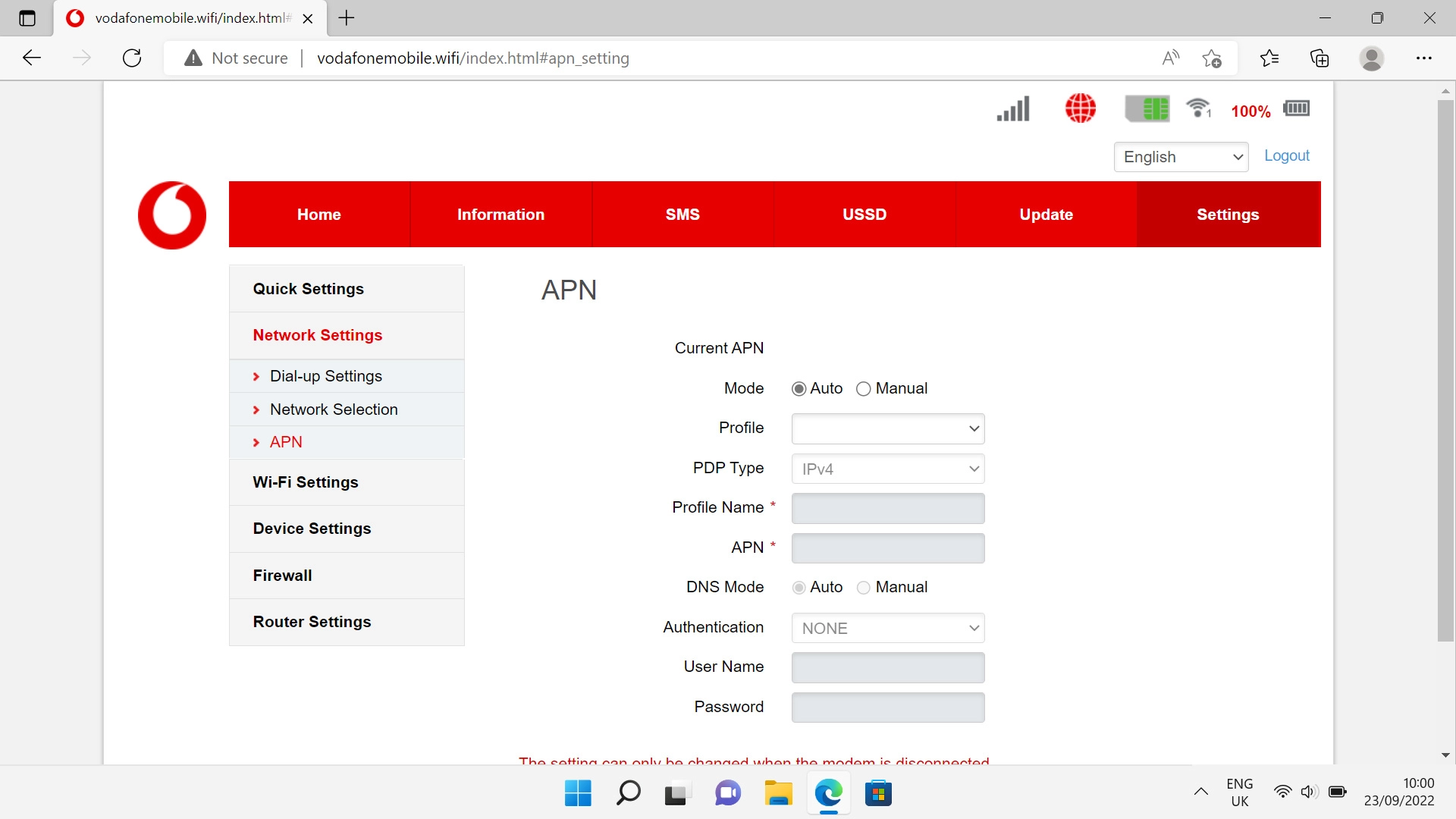This screenshot has width=1456, height=819.
Task: Click the Profile Name input field
Action: coord(887,508)
